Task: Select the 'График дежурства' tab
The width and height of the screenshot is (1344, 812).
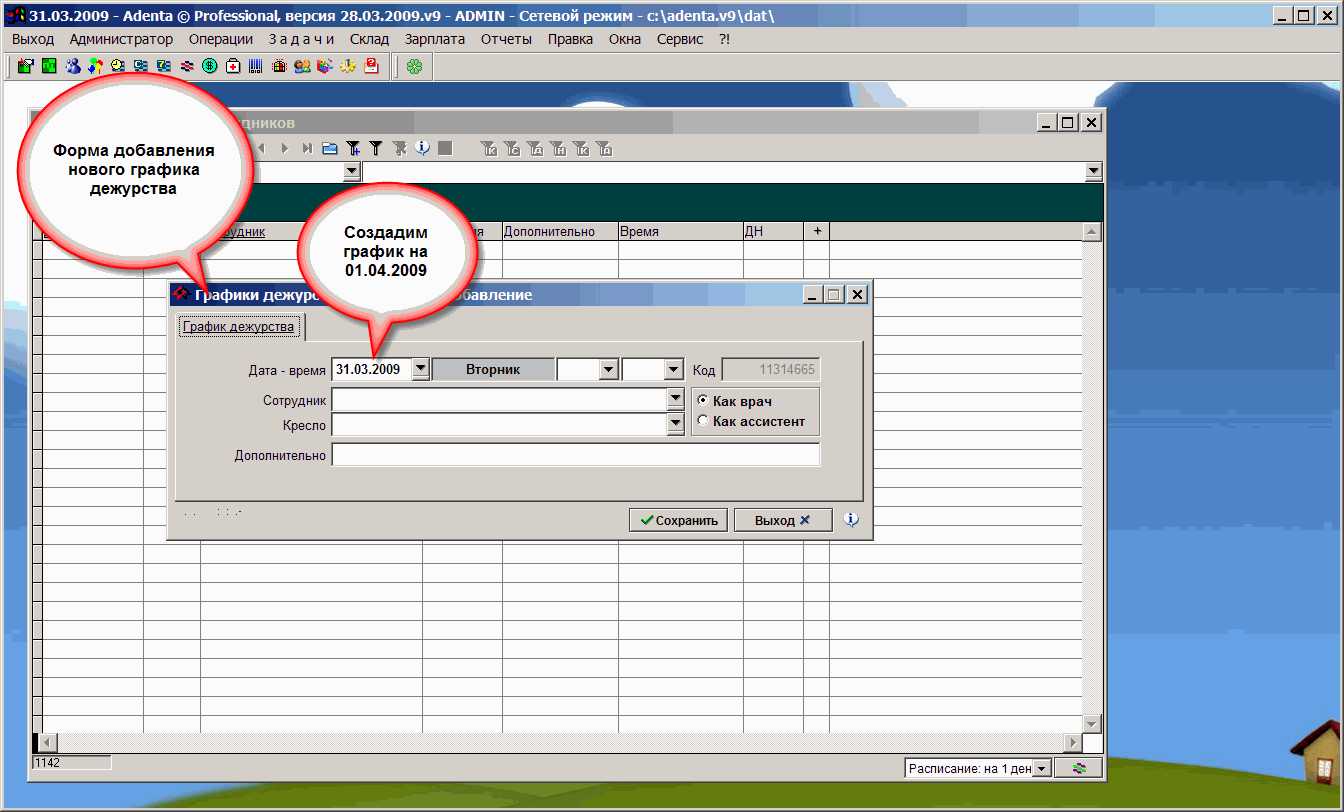Action: [x=239, y=327]
